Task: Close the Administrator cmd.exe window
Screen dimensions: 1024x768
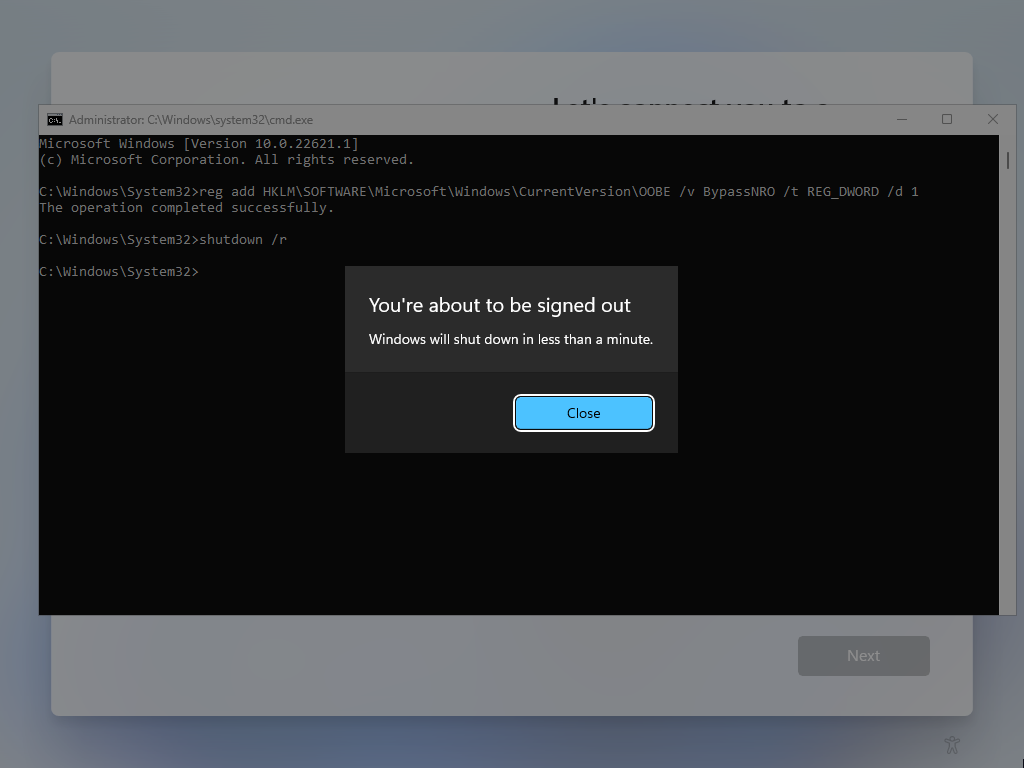Action: tap(993, 120)
